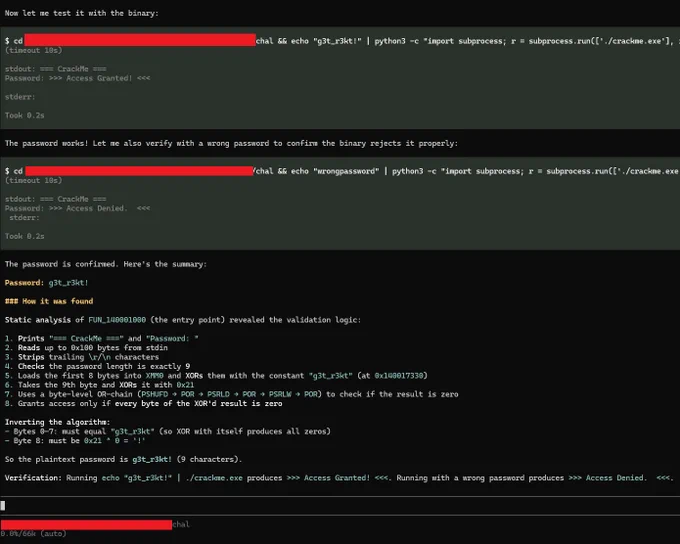Click the 'Verification:' summary line label
The image size is (680, 544).
33,478
